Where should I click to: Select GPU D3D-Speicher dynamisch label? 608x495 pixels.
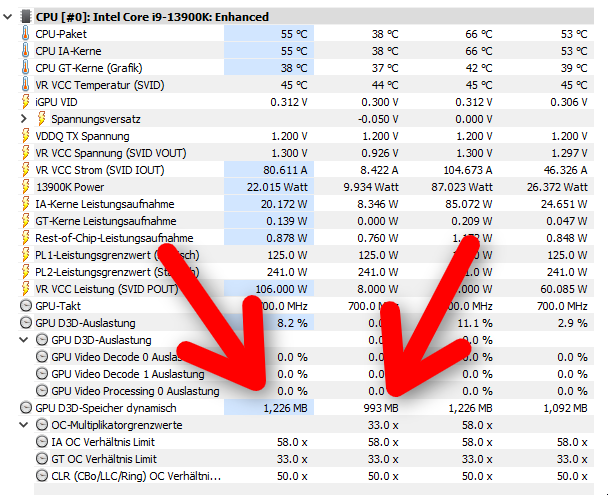pyautogui.click(x=105, y=408)
